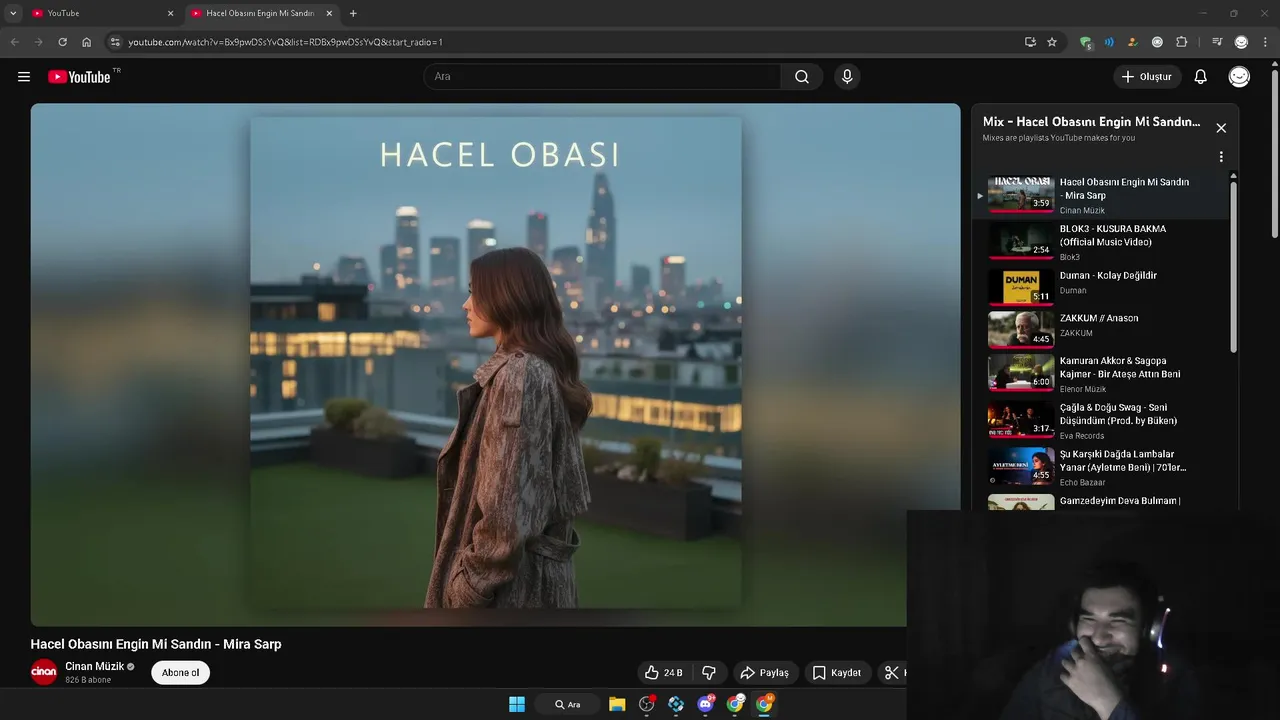Image resolution: width=1280 pixels, height=720 pixels.
Task: Switch to the Hacel Obasını Engin Mi Sandın tab
Action: [x=260, y=13]
